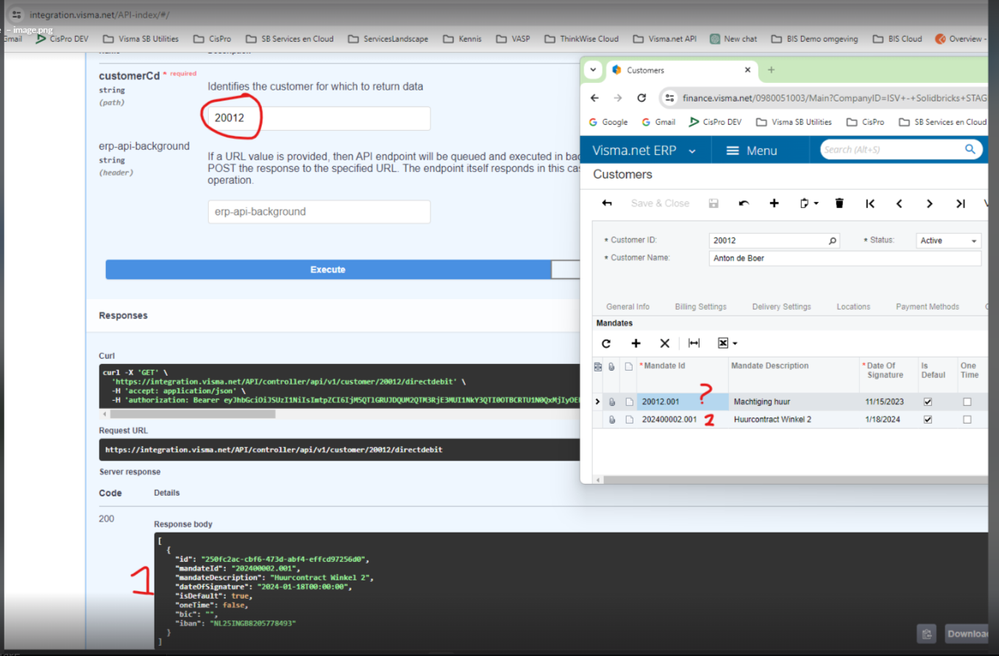Click the back arrow in the Customers toolbar
The width and height of the screenshot is (999, 656).
click(x=607, y=203)
